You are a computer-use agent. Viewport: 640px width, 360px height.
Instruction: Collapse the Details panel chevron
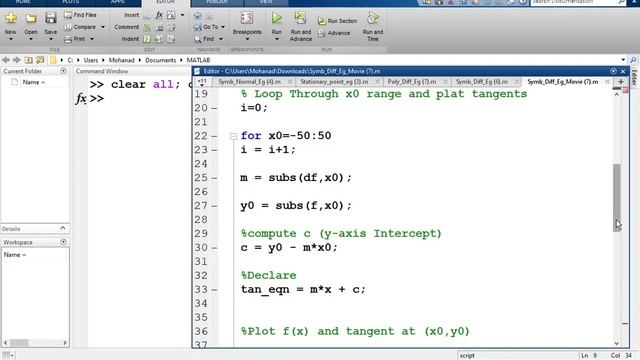coord(62,228)
